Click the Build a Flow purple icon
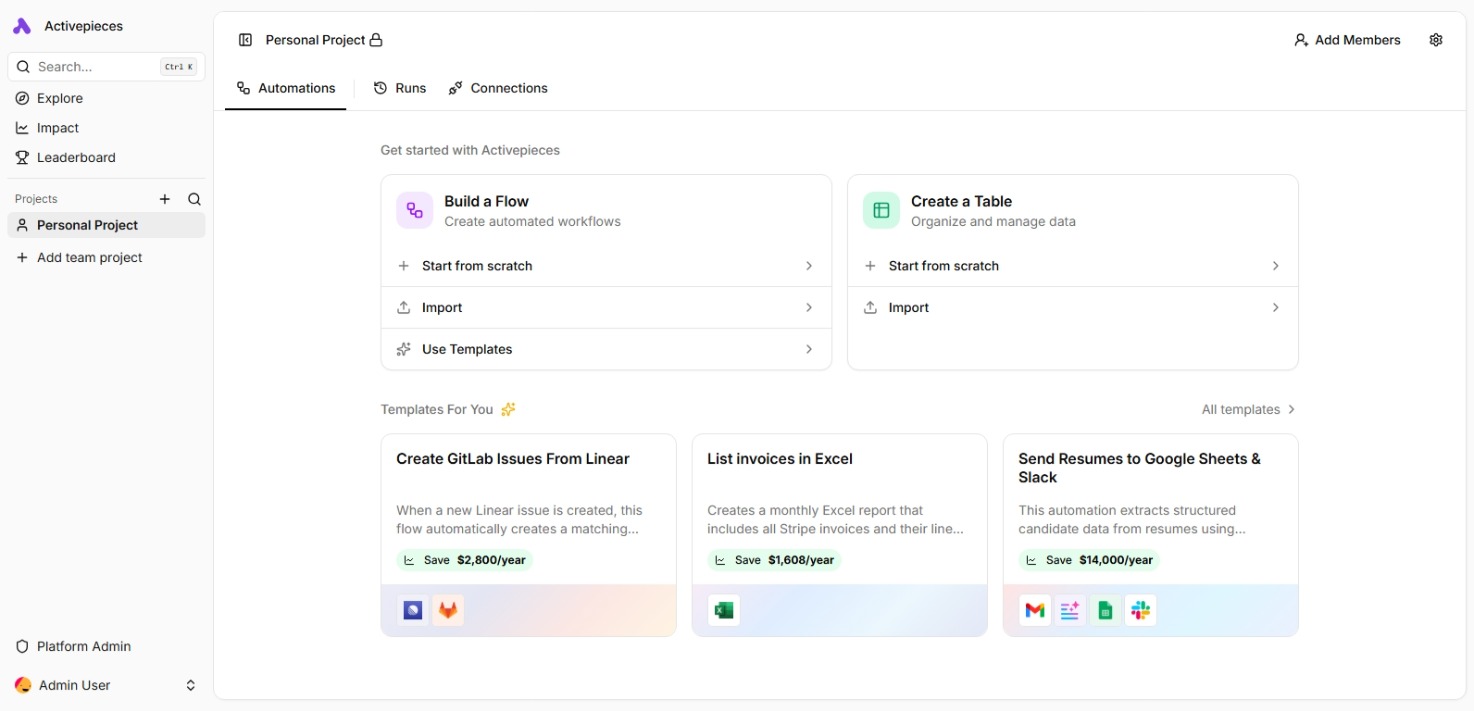Viewport: 1474px width, 711px height. pyautogui.click(x=415, y=210)
